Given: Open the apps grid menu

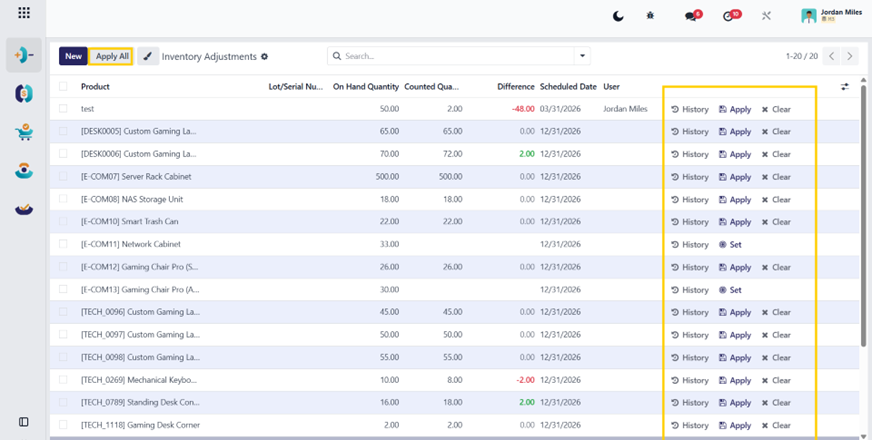Looking at the screenshot, I should click(x=24, y=13).
